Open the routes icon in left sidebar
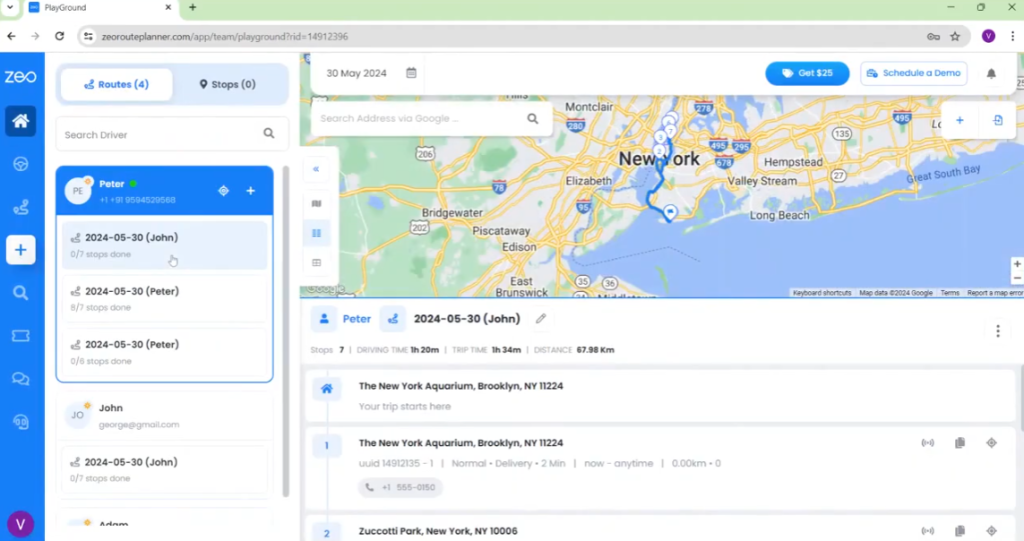 [x=20, y=207]
